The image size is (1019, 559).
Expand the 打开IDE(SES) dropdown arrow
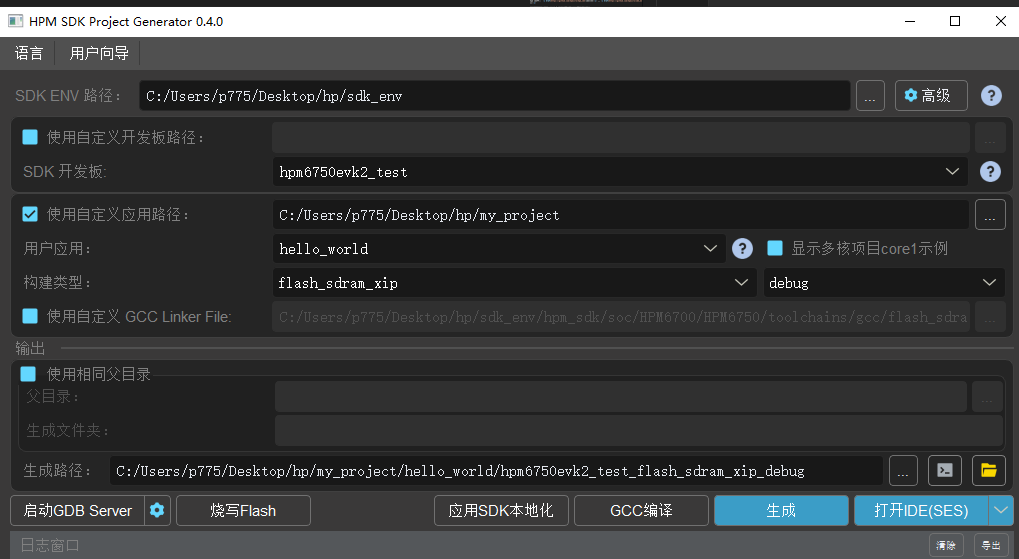point(1001,511)
